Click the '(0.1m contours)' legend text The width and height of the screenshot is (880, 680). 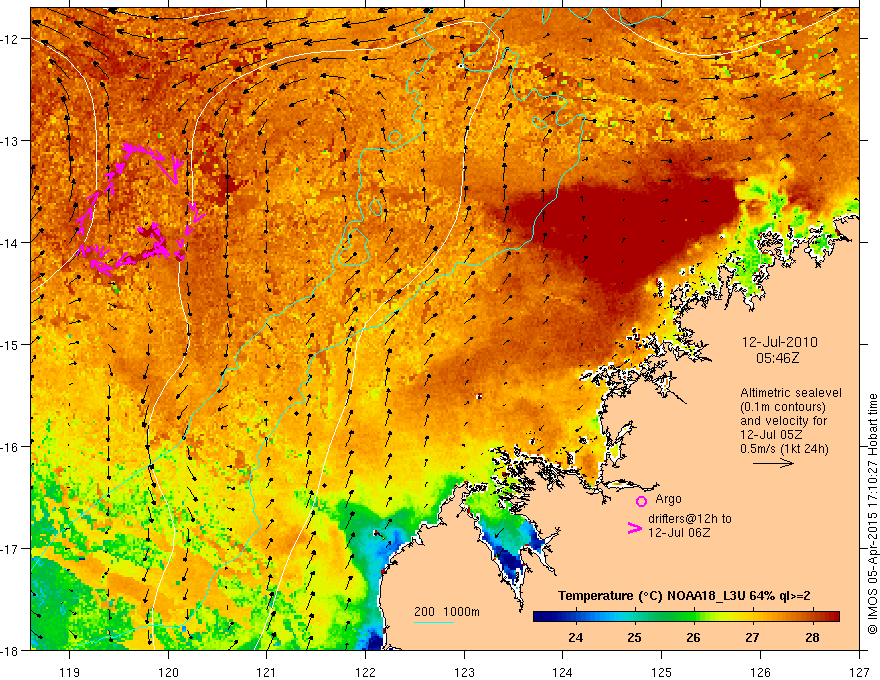coord(783,407)
